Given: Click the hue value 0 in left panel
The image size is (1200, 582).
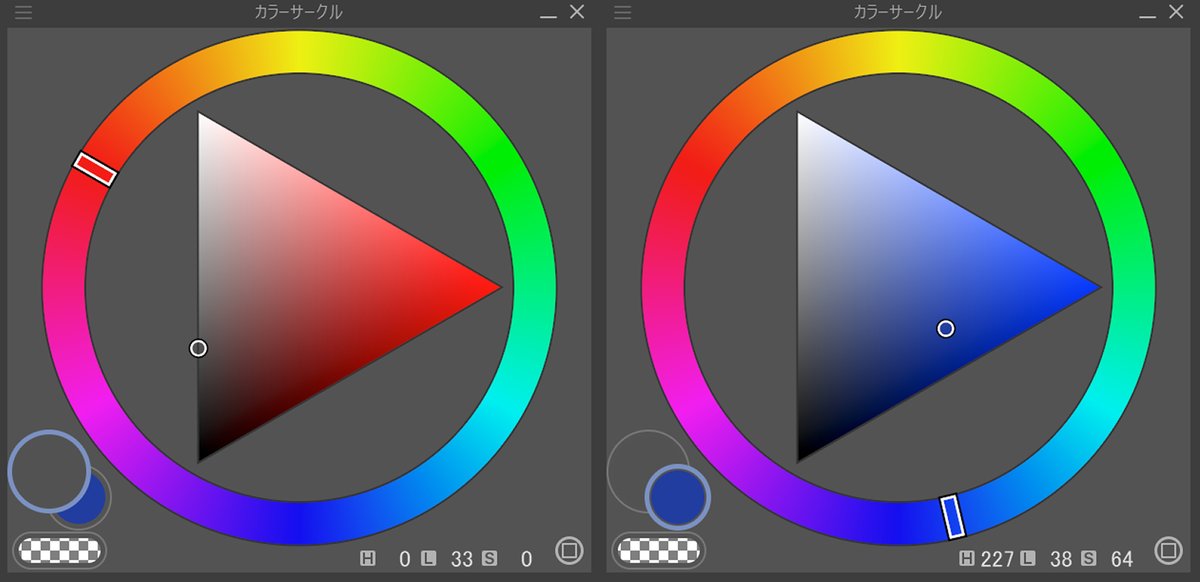Looking at the screenshot, I should pos(405,559).
